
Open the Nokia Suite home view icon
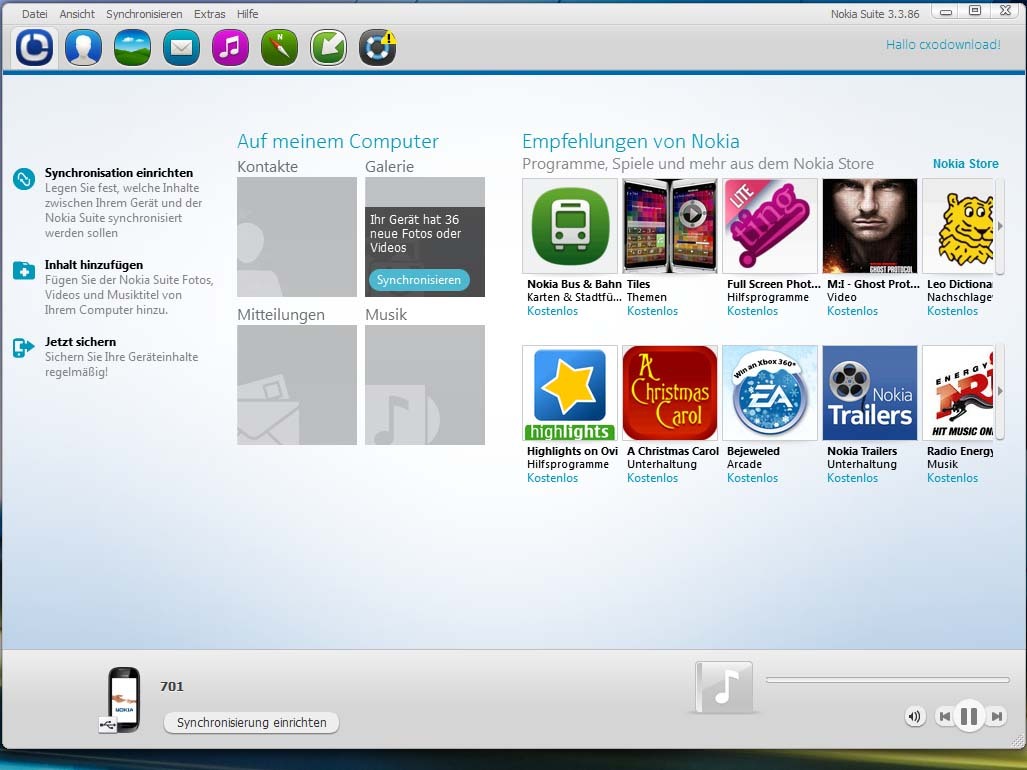click(34, 48)
